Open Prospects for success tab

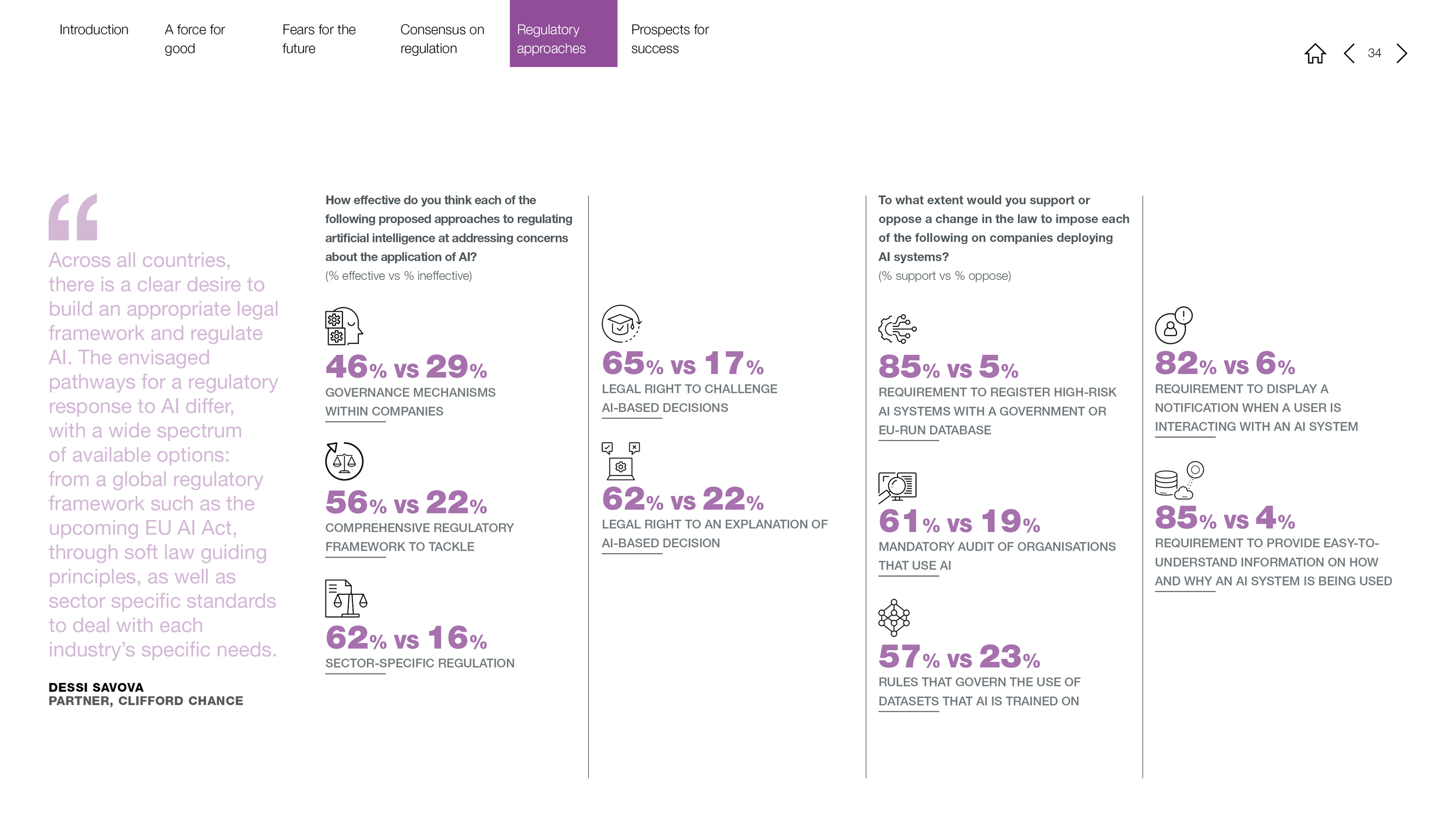point(670,39)
